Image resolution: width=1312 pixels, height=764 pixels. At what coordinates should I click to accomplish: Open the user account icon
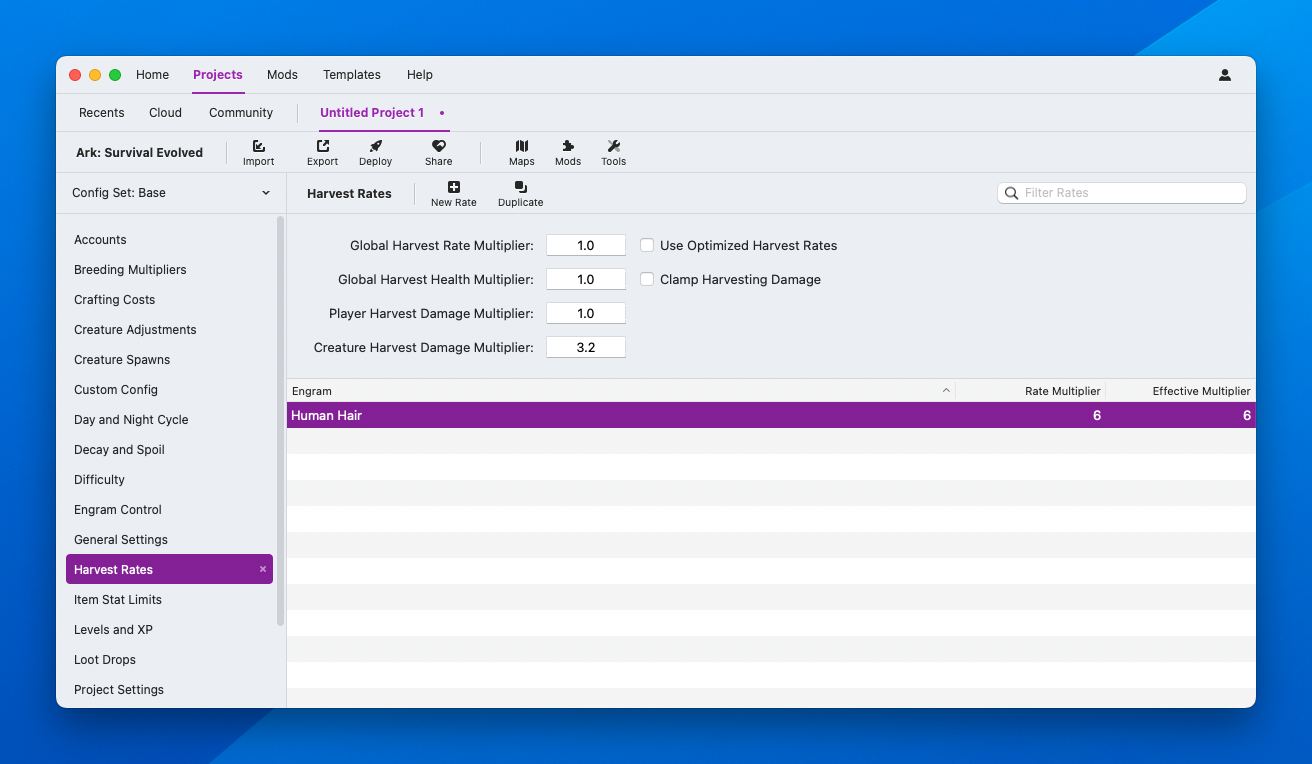(x=1224, y=75)
